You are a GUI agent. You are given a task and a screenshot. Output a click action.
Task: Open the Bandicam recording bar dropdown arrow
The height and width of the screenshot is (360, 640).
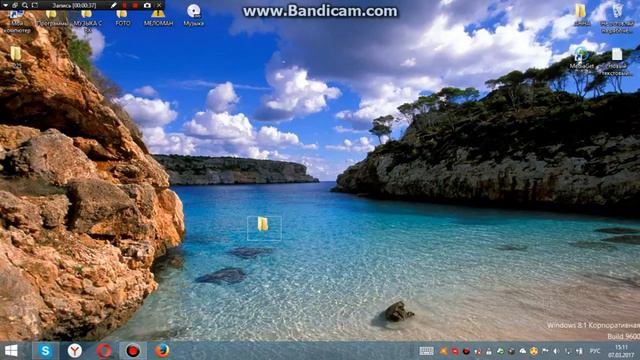tap(5, 5)
